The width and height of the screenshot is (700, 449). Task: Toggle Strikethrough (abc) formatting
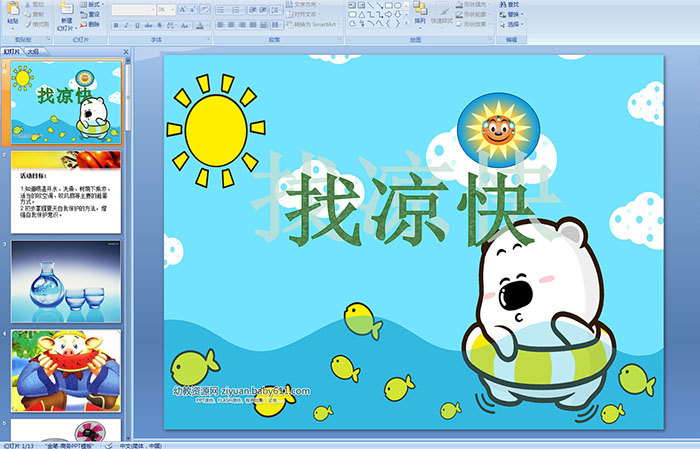[148, 25]
